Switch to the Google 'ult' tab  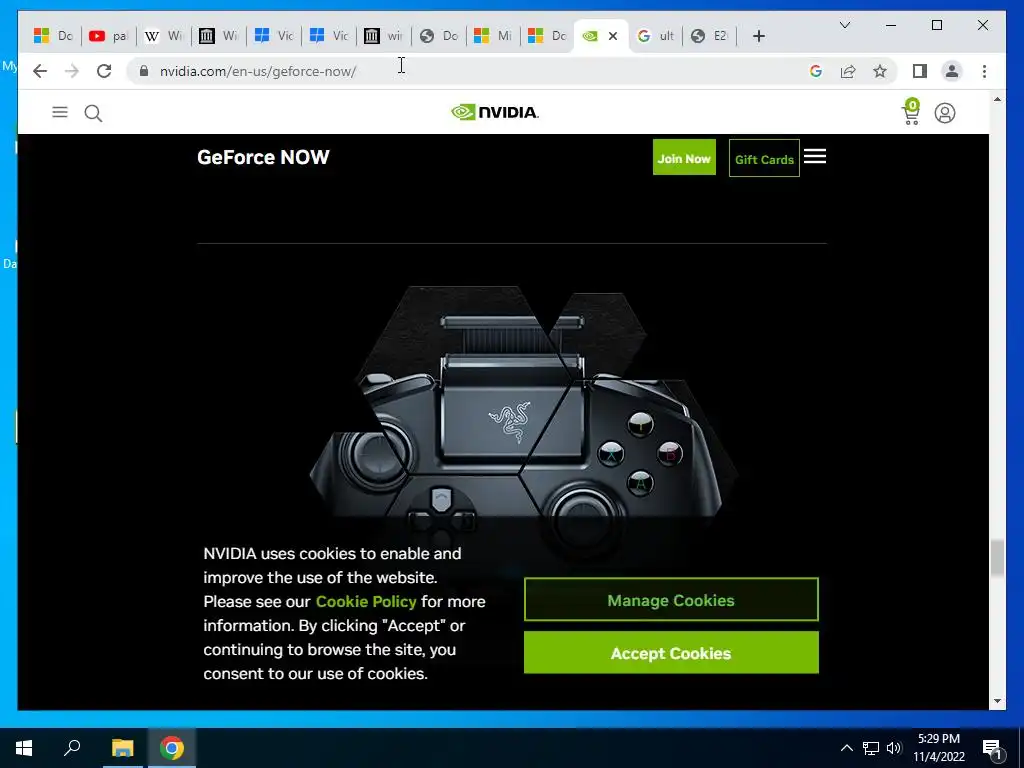pos(655,36)
